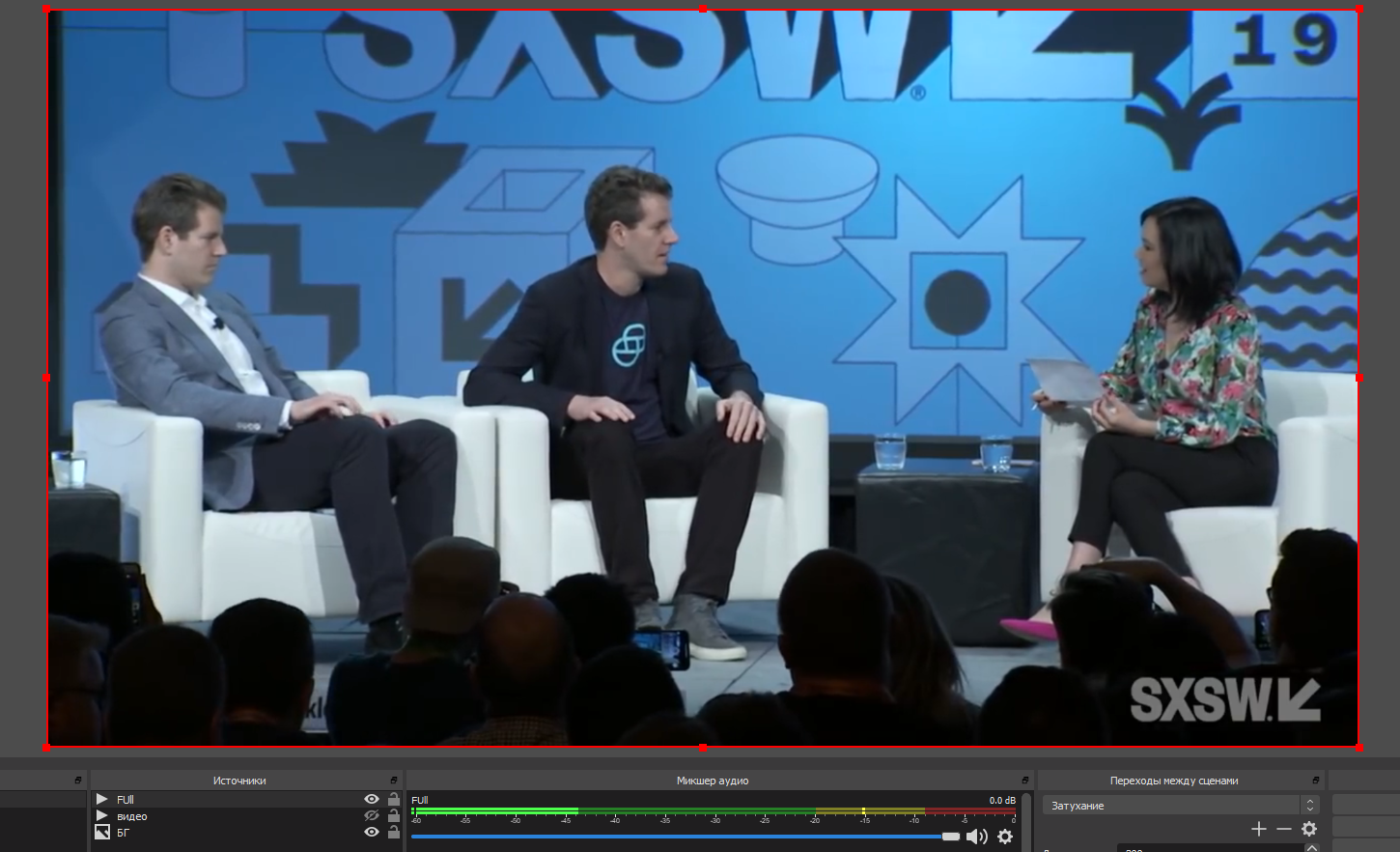Lock the FUll source

coord(394,799)
